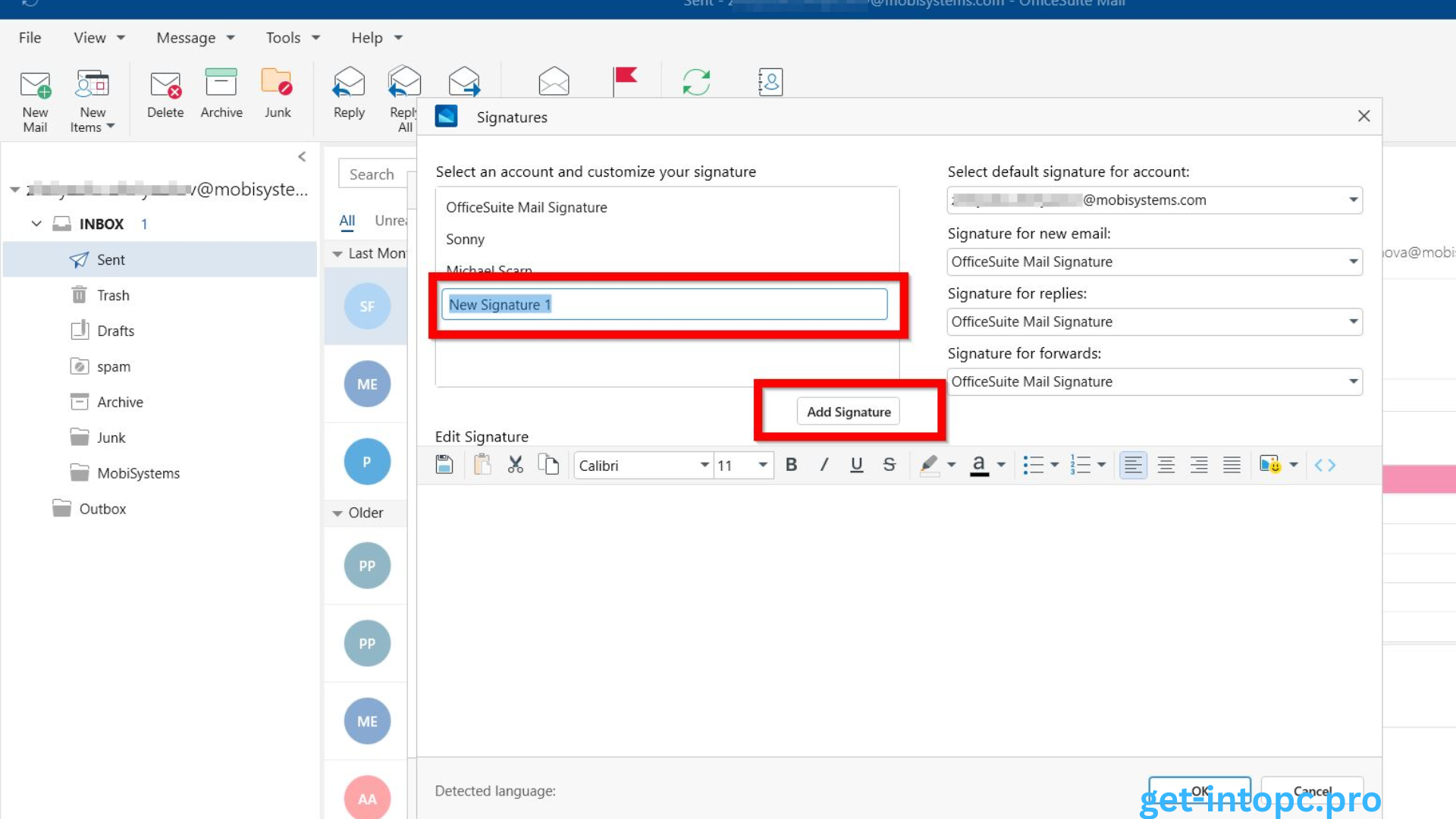Open the Help menu
This screenshot has width=1456, height=819.
point(376,38)
